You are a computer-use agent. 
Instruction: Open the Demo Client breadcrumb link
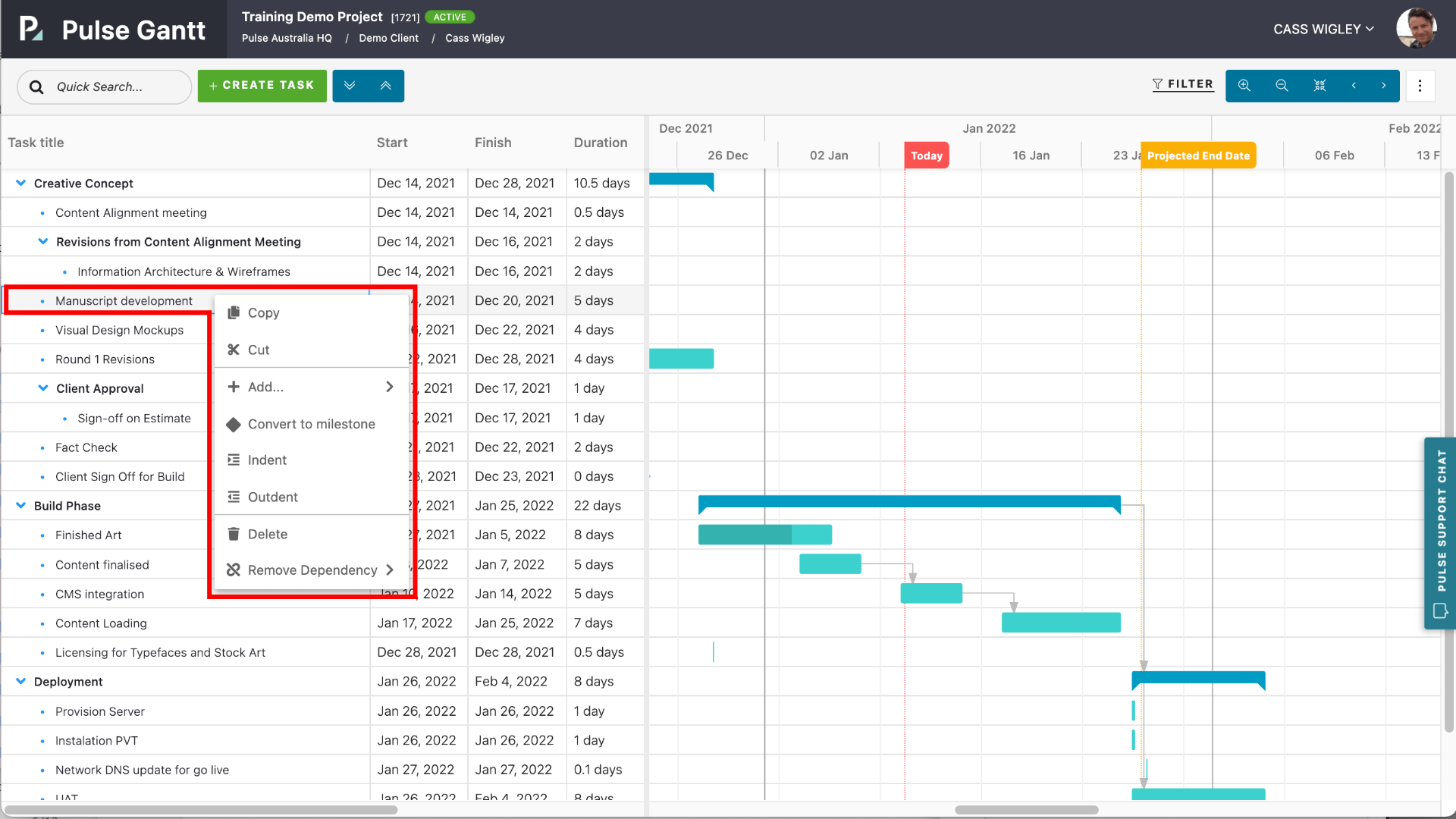[388, 38]
